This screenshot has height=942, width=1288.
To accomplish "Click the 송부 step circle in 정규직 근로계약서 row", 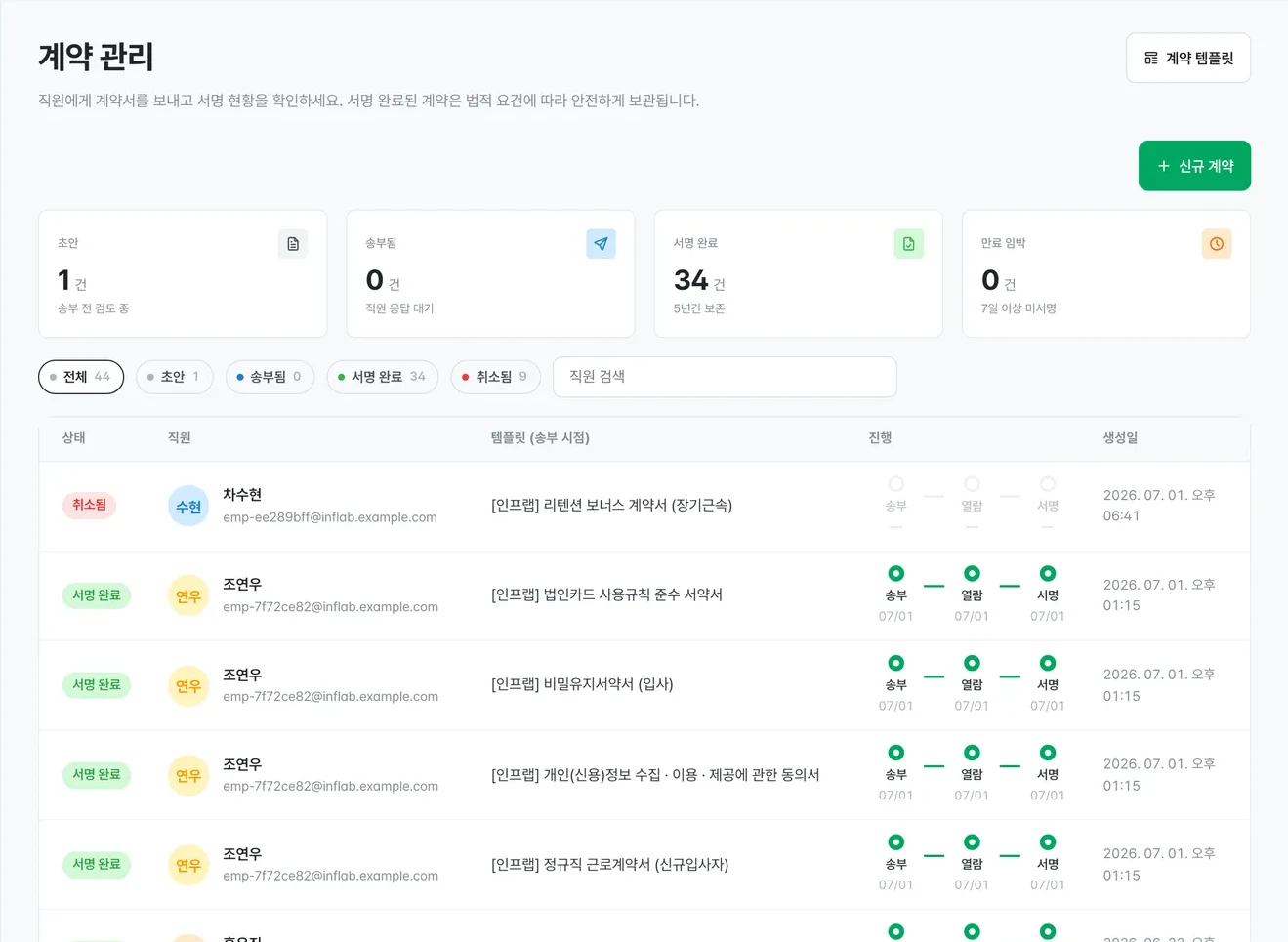I will [x=896, y=842].
